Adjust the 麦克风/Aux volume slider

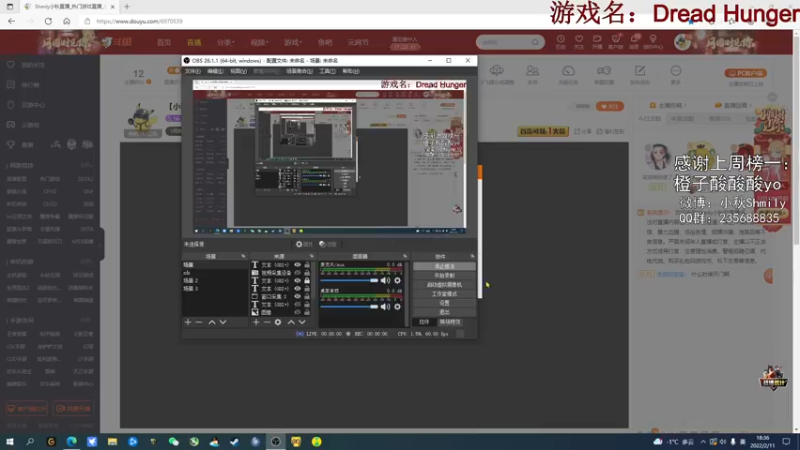coord(349,281)
